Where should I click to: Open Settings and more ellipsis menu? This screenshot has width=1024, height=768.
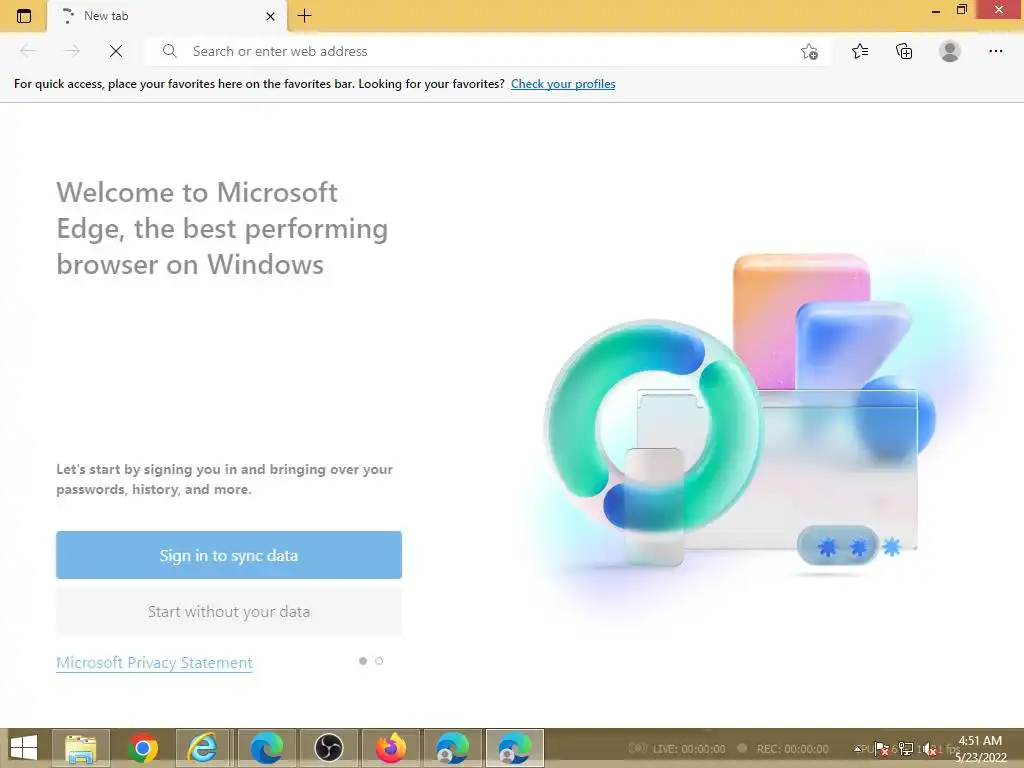[x=995, y=51]
